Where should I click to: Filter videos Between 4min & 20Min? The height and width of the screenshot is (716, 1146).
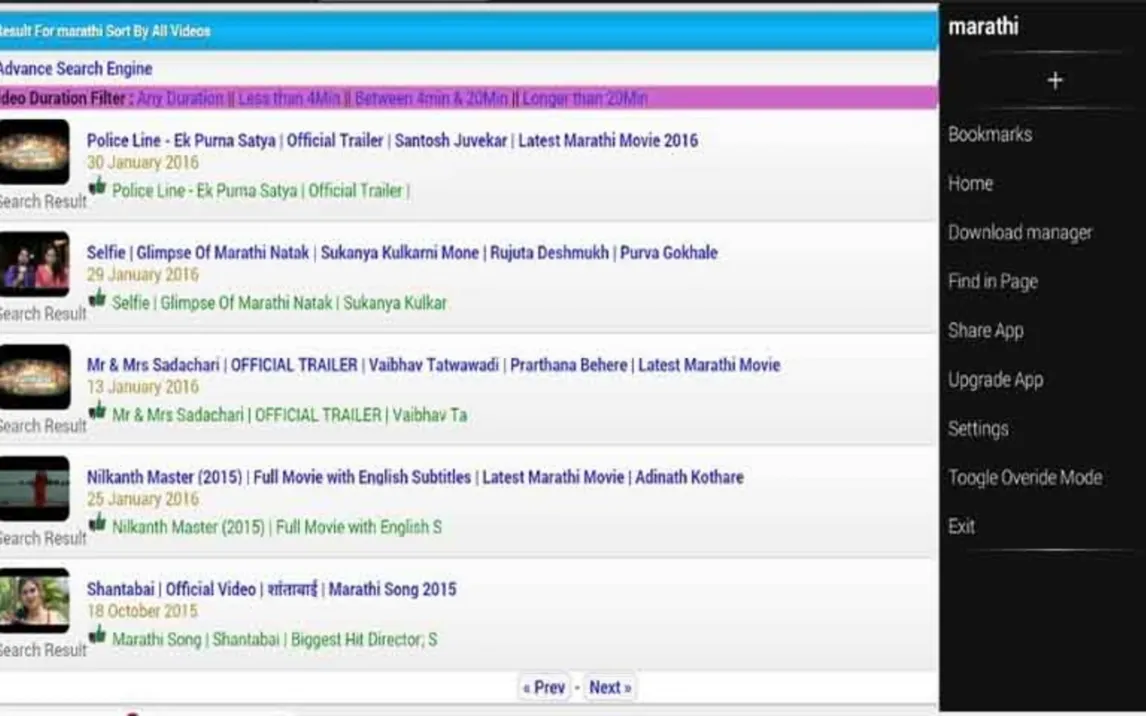(431, 98)
